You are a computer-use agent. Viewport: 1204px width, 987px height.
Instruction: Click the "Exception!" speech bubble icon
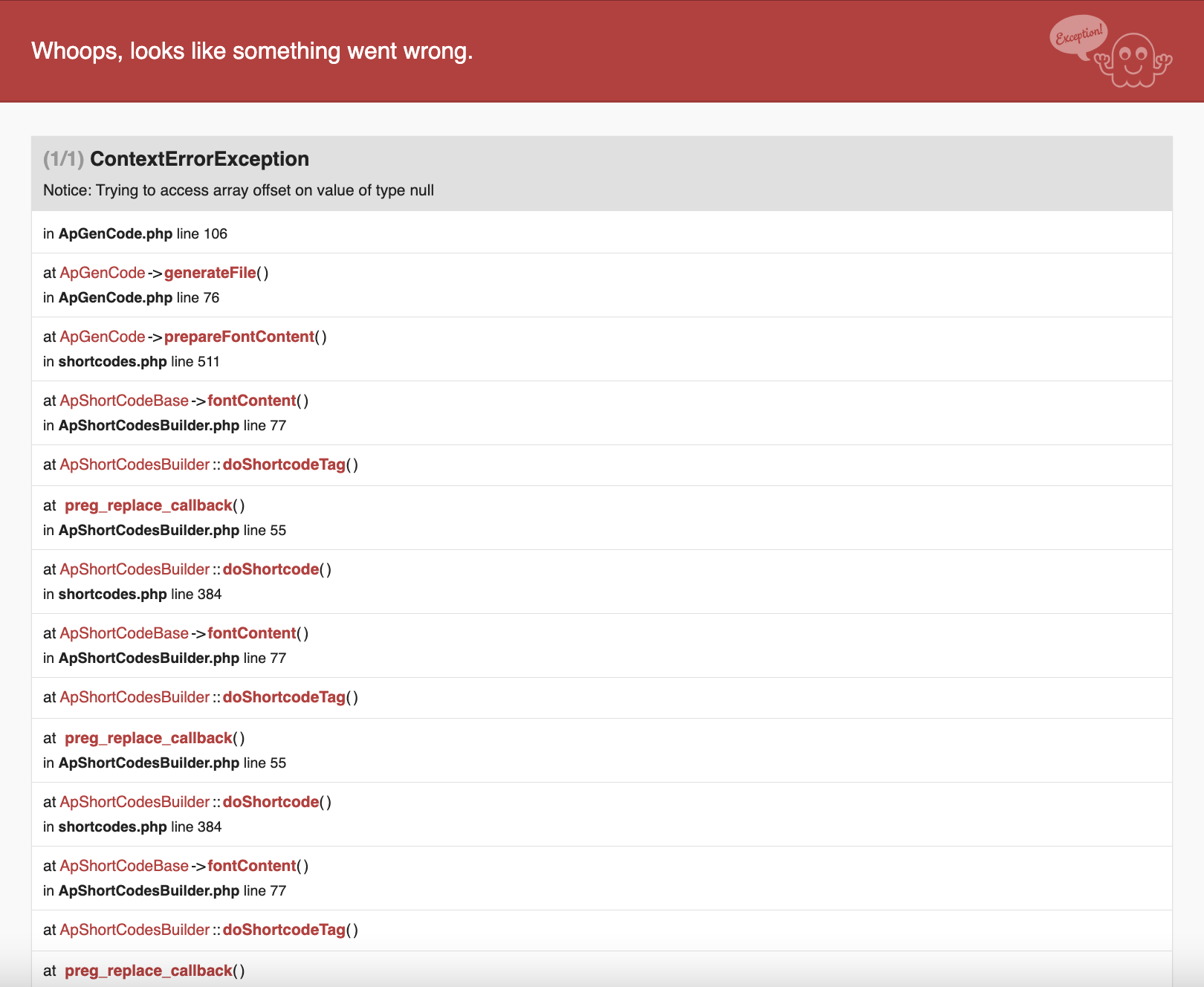(x=1078, y=35)
